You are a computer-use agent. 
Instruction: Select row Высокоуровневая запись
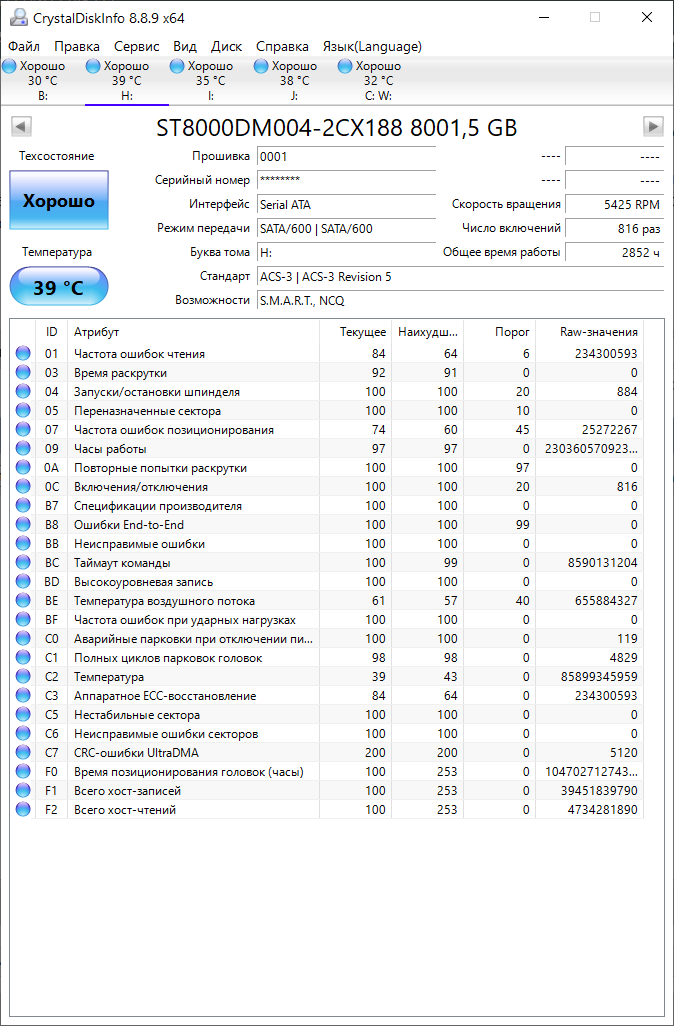(x=327, y=581)
